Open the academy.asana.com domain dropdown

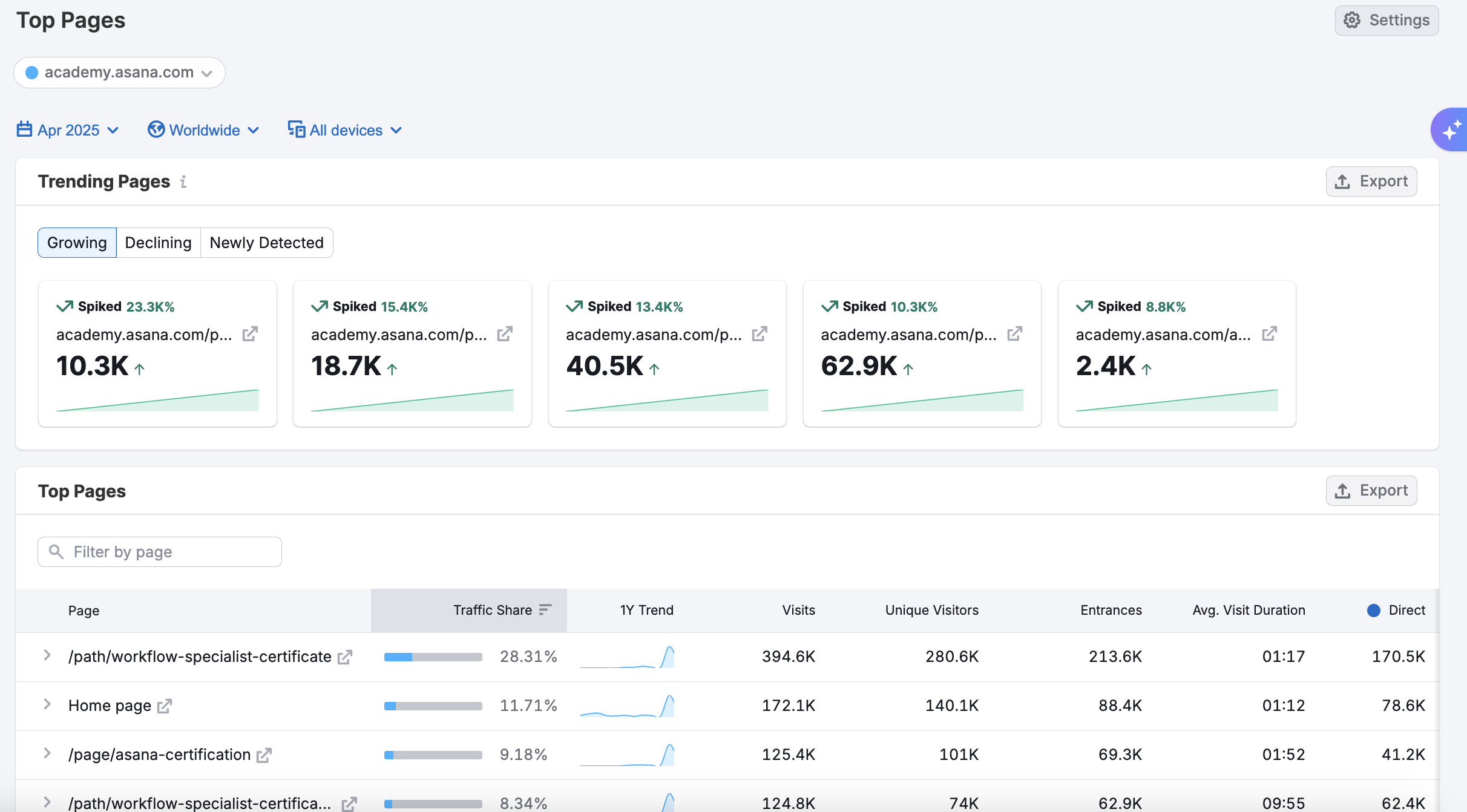tap(119, 73)
